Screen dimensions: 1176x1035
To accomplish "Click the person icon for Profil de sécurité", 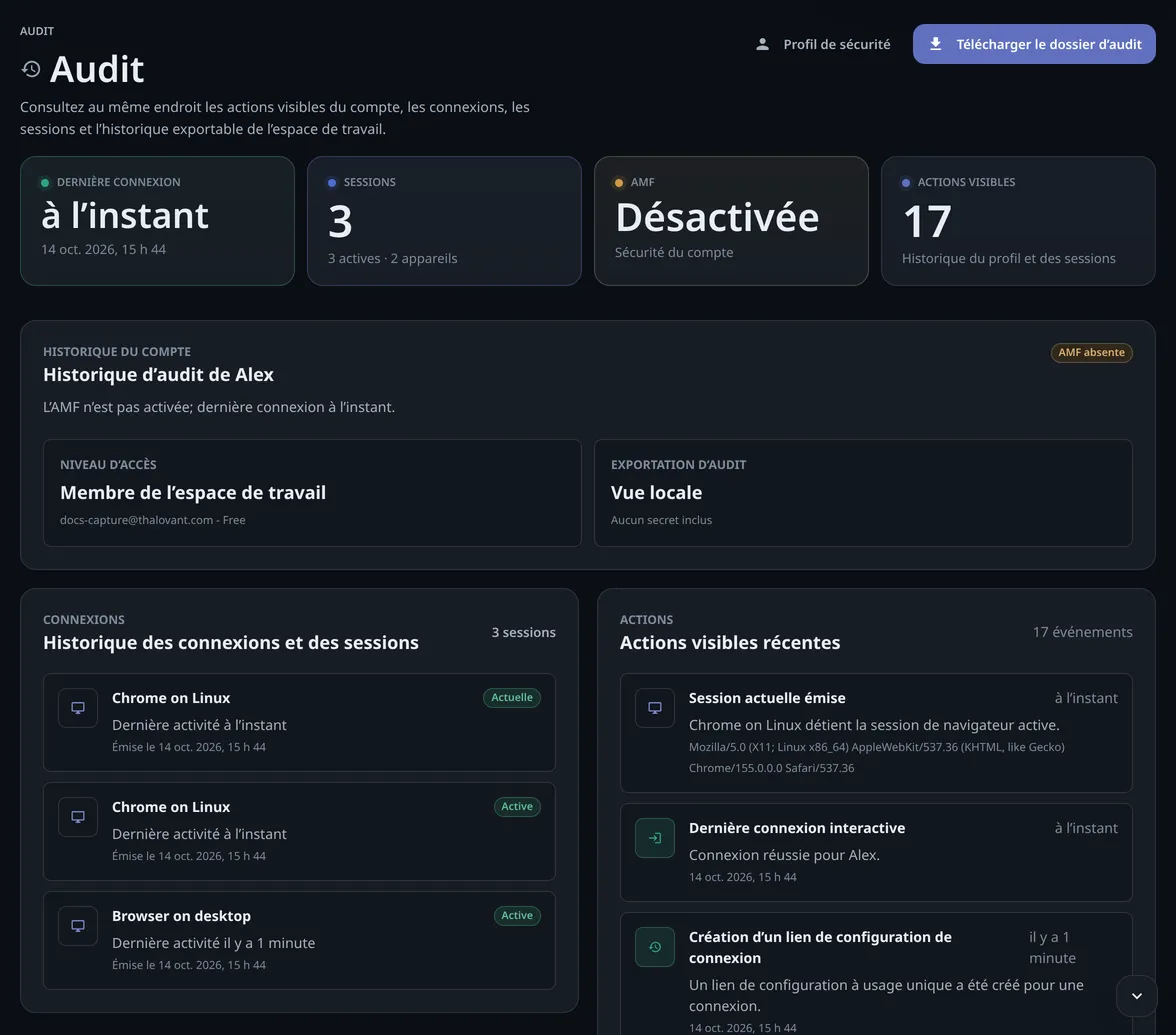I will tap(762, 44).
